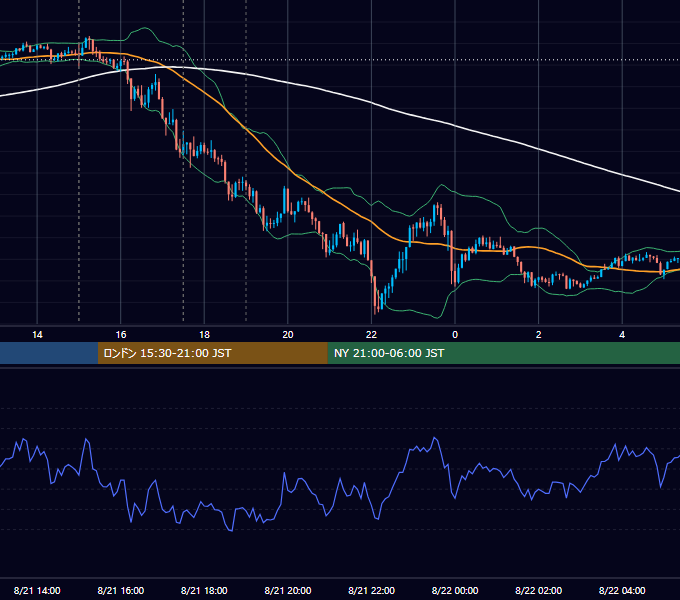Click the 8/21 16:00 date label
The image size is (680, 600).
coord(121,590)
